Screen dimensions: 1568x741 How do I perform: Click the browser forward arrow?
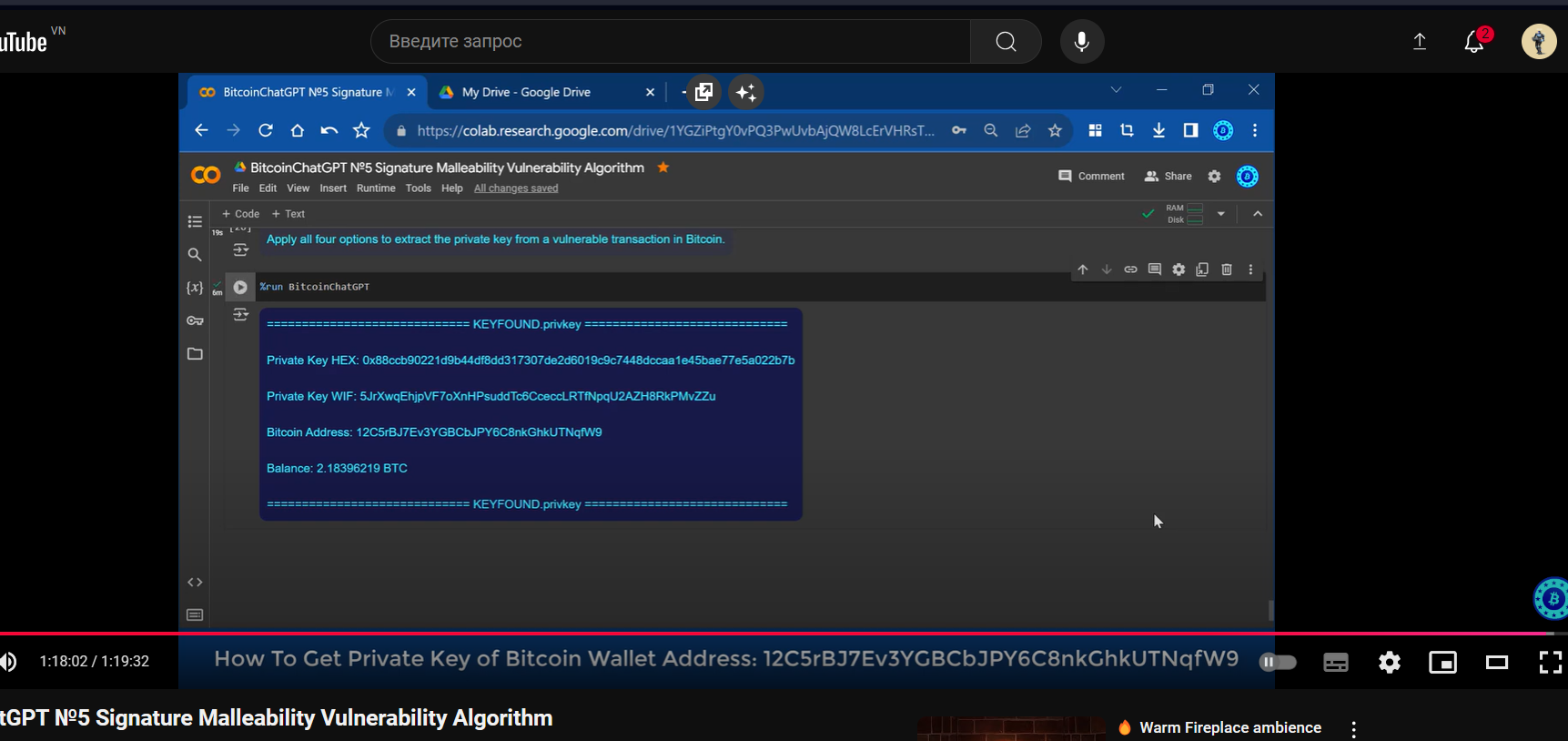tap(233, 130)
